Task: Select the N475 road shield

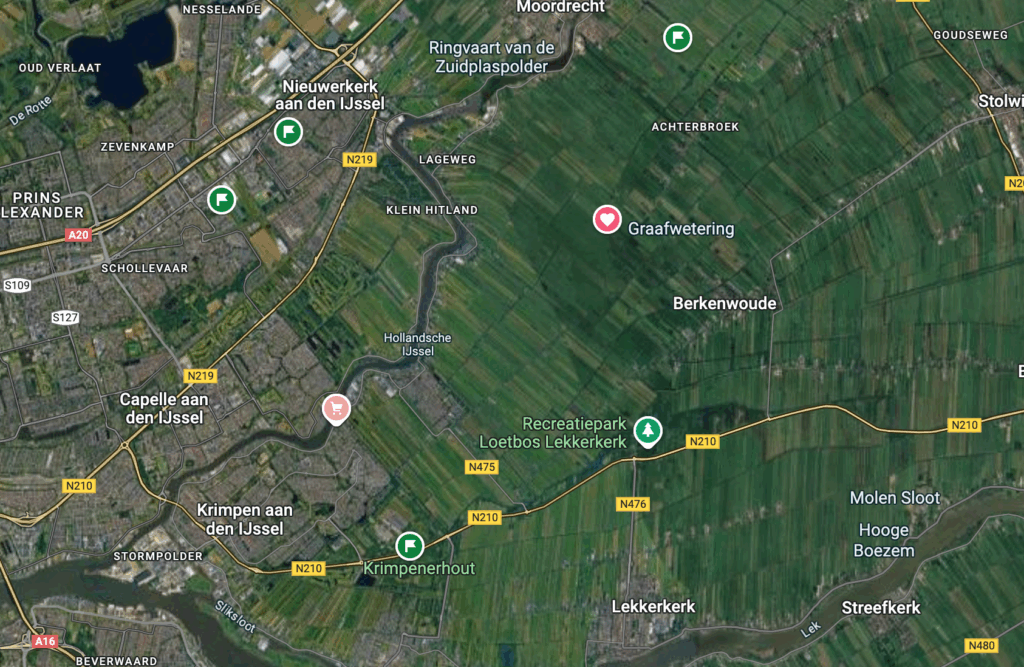Action: [x=481, y=466]
